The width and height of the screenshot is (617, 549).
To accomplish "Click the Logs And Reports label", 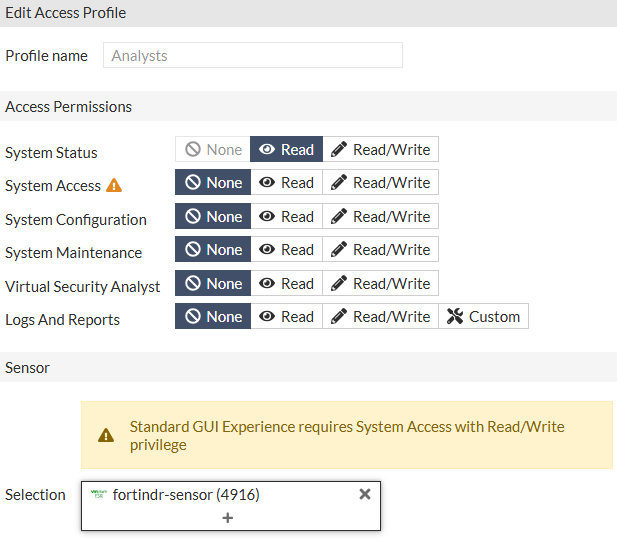I will coord(62,320).
